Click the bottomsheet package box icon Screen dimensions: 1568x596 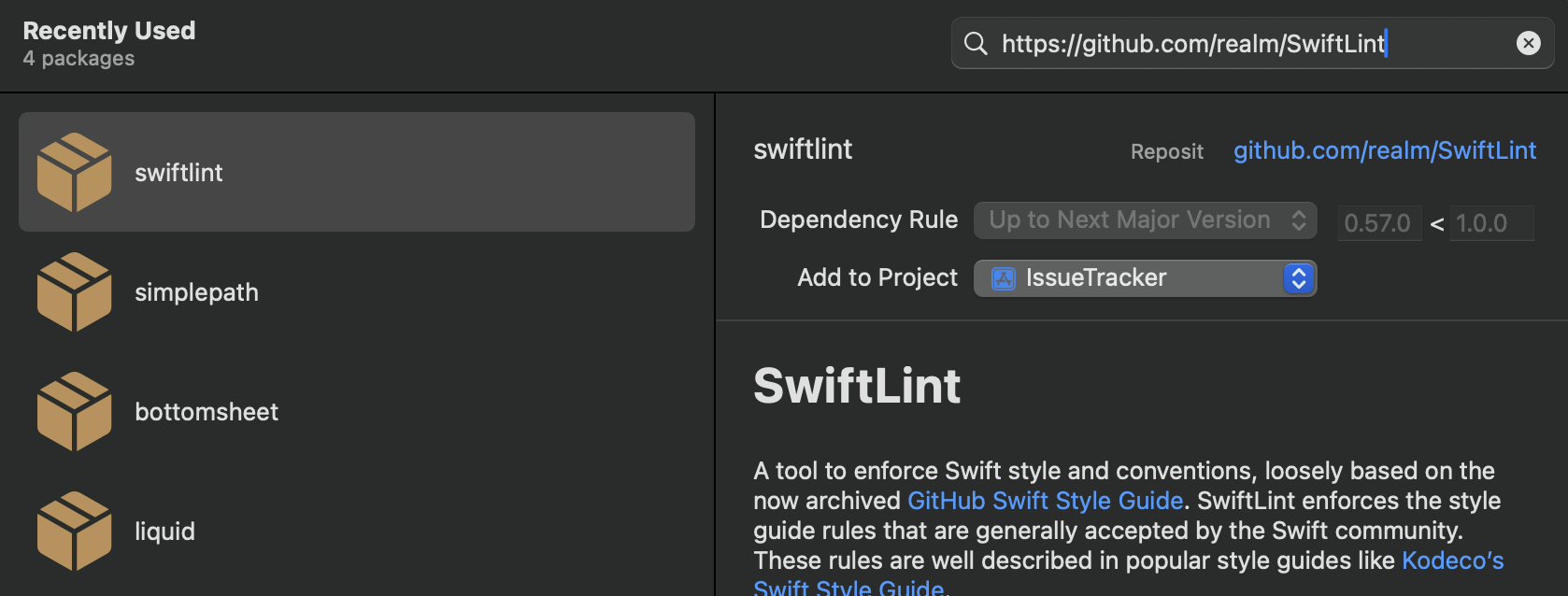click(75, 411)
